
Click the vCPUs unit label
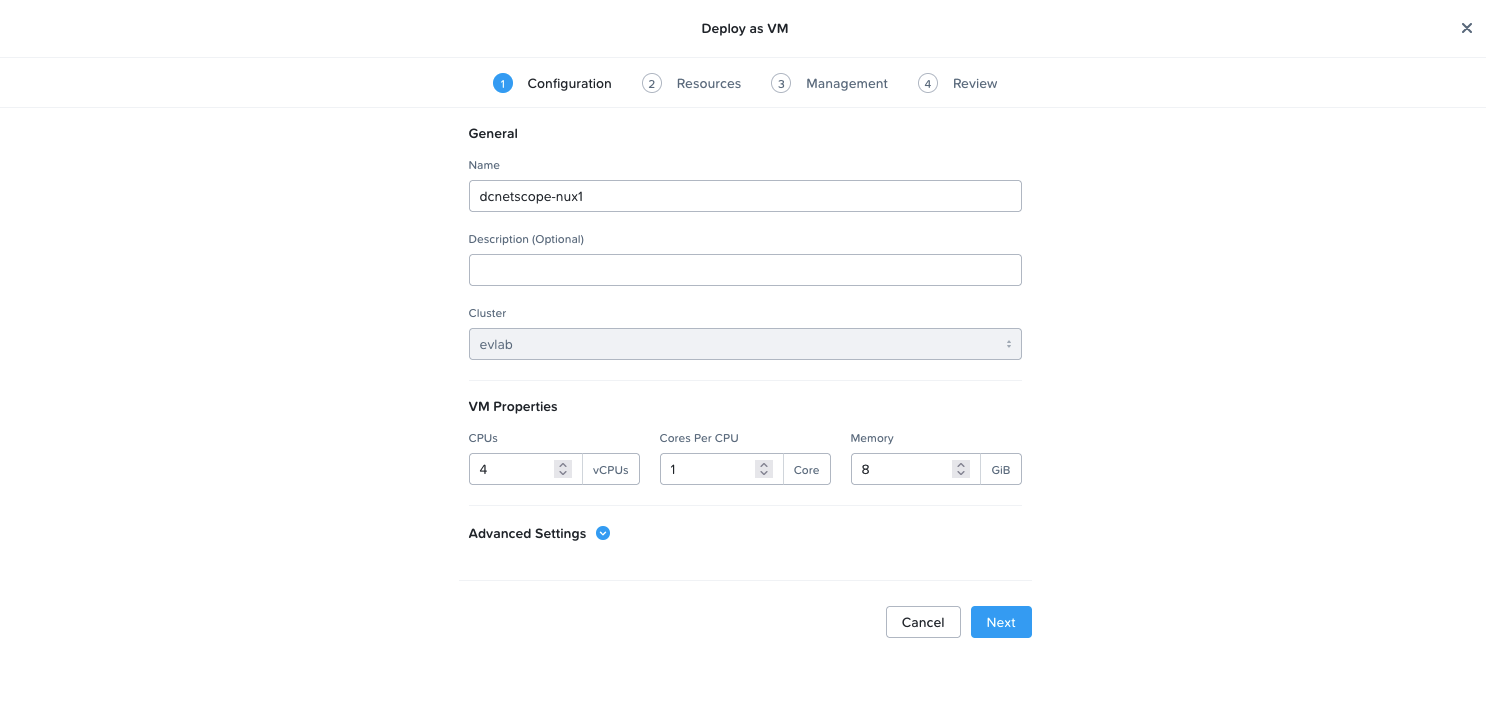tap(611, 469)
